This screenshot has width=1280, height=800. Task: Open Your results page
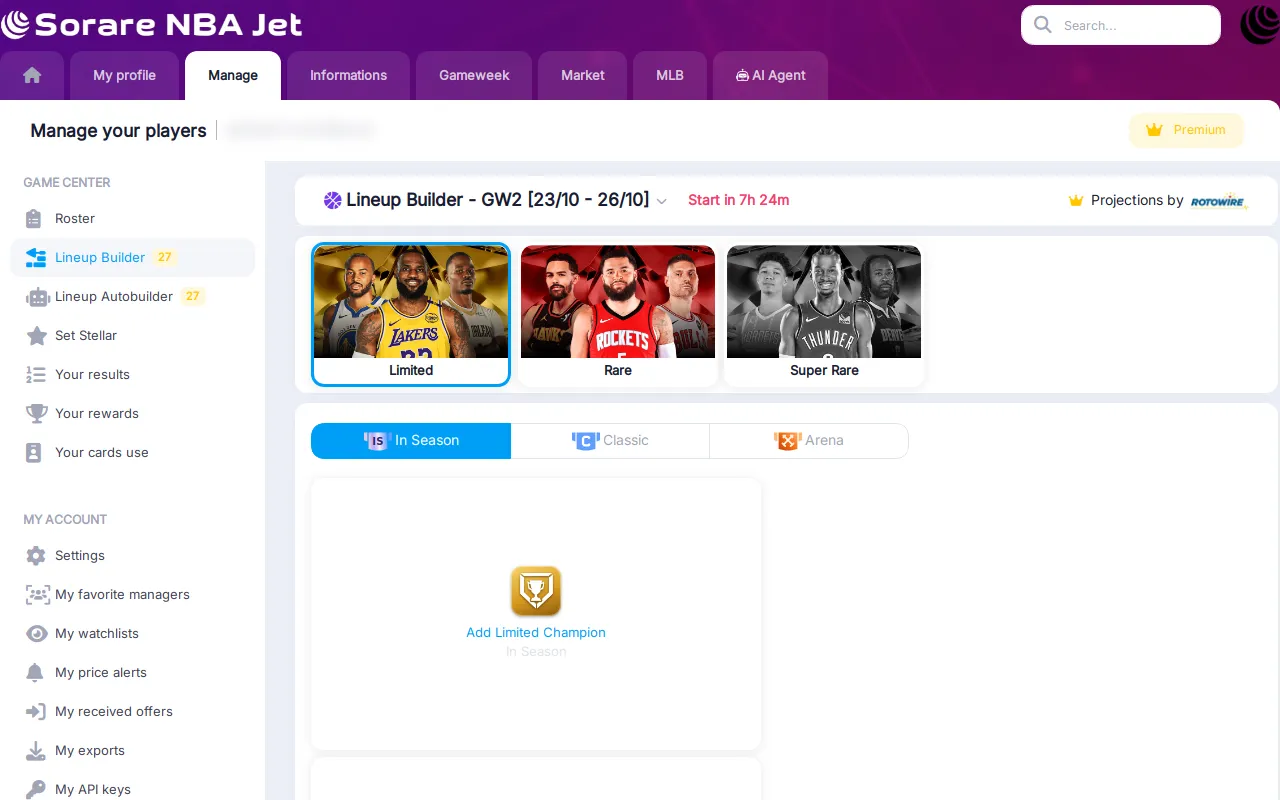(132, 374)
